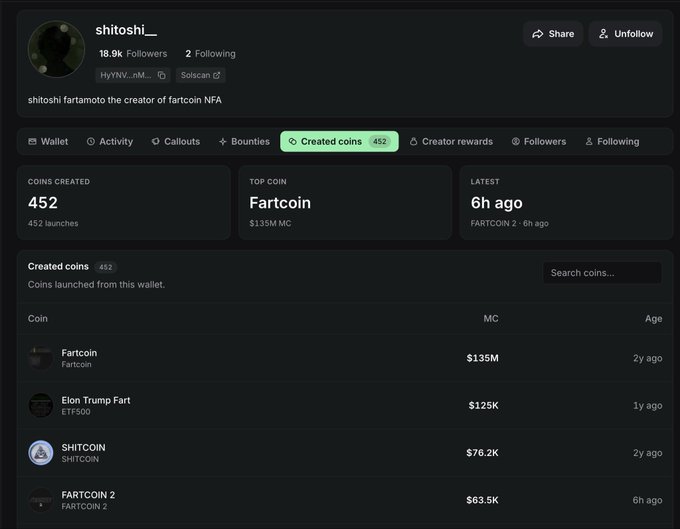Click the Coin column header

click(x=38, y=319)
